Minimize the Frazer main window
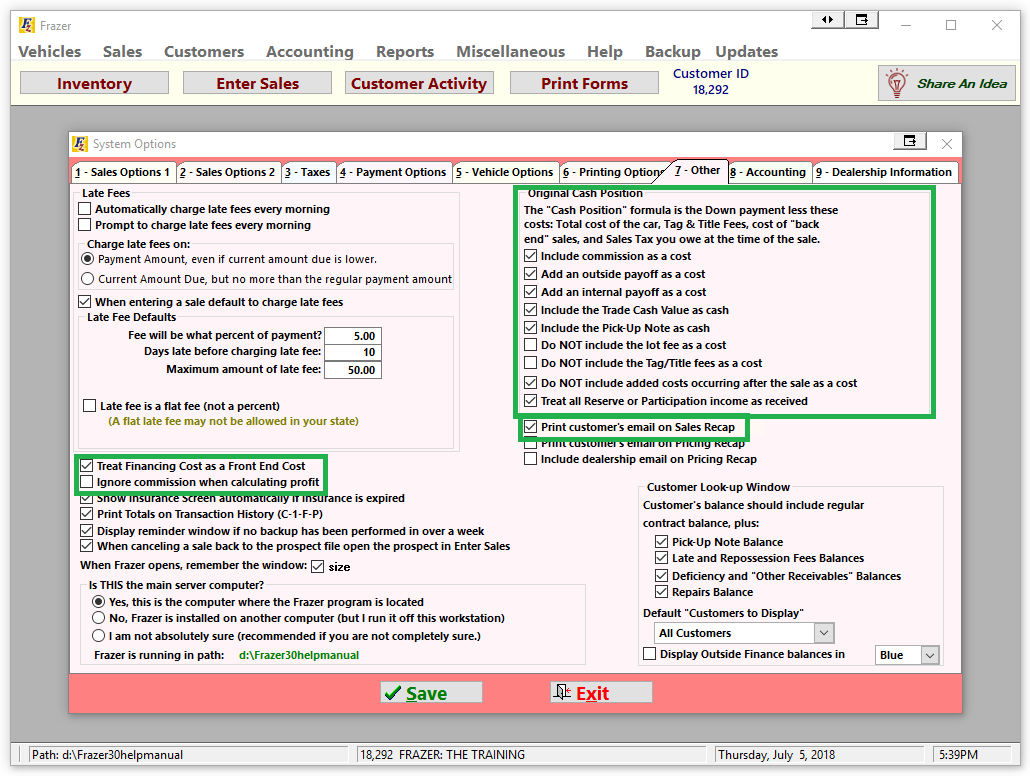 pos(906,25)
